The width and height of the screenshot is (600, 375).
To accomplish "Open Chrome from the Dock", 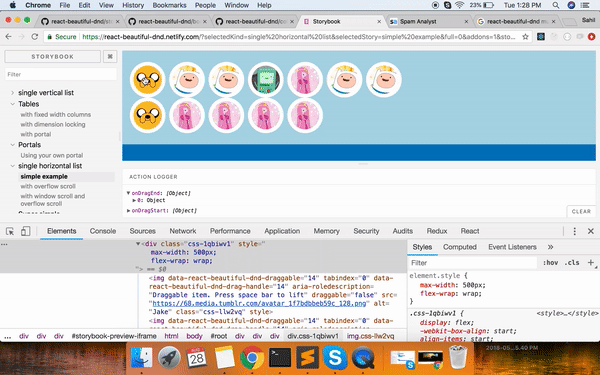I will 252,358.
